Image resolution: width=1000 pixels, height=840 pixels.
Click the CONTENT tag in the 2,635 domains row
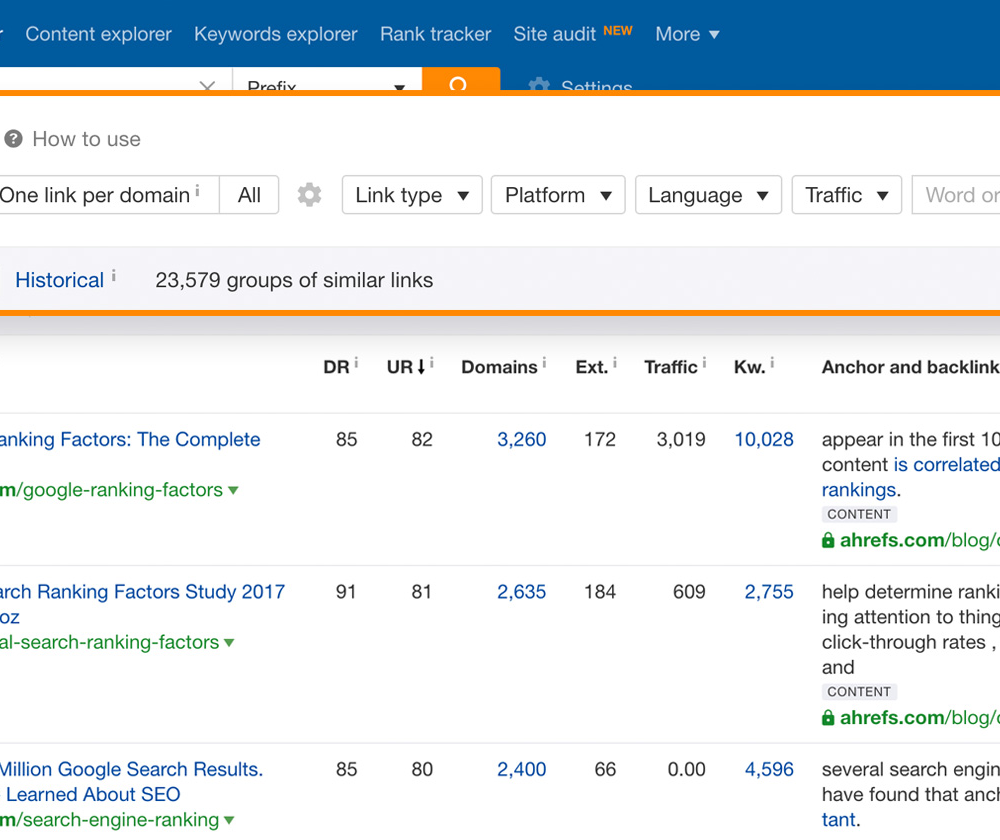coord(859,692)
